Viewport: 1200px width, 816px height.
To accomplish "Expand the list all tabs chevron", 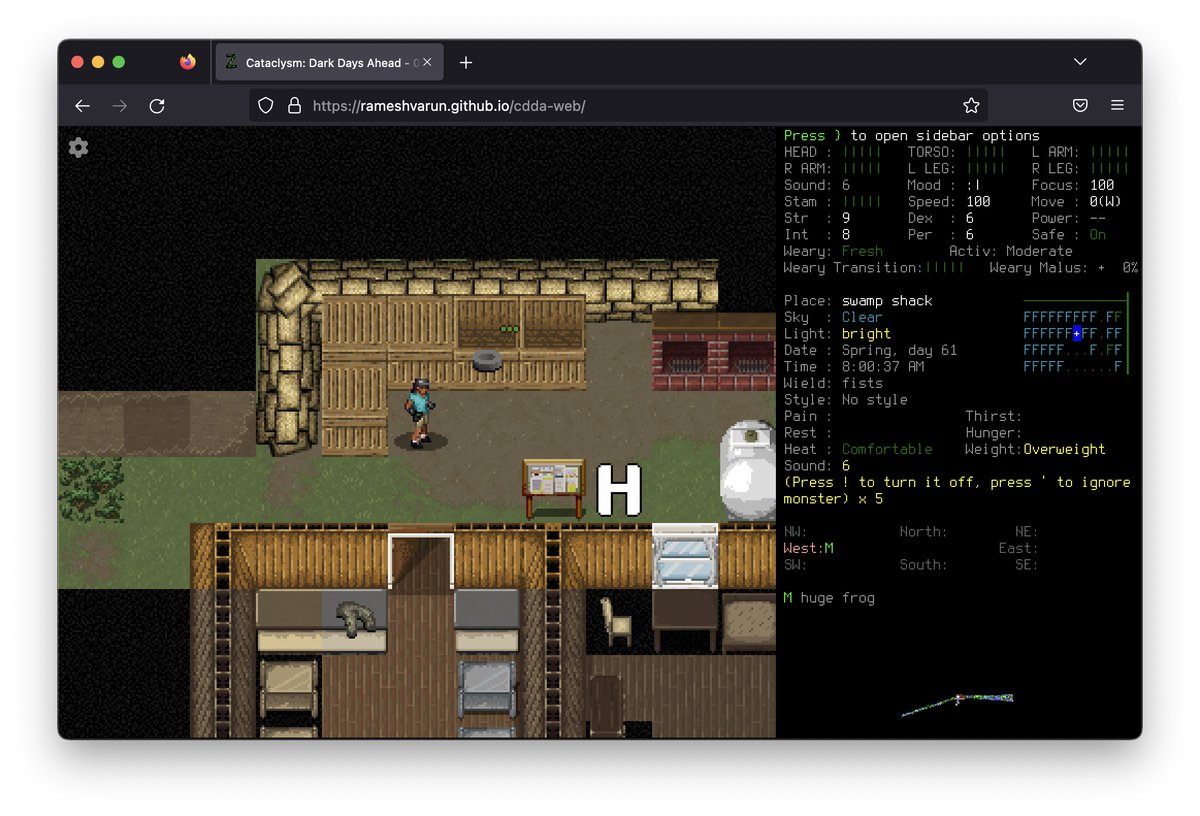I will [1080, 62].
